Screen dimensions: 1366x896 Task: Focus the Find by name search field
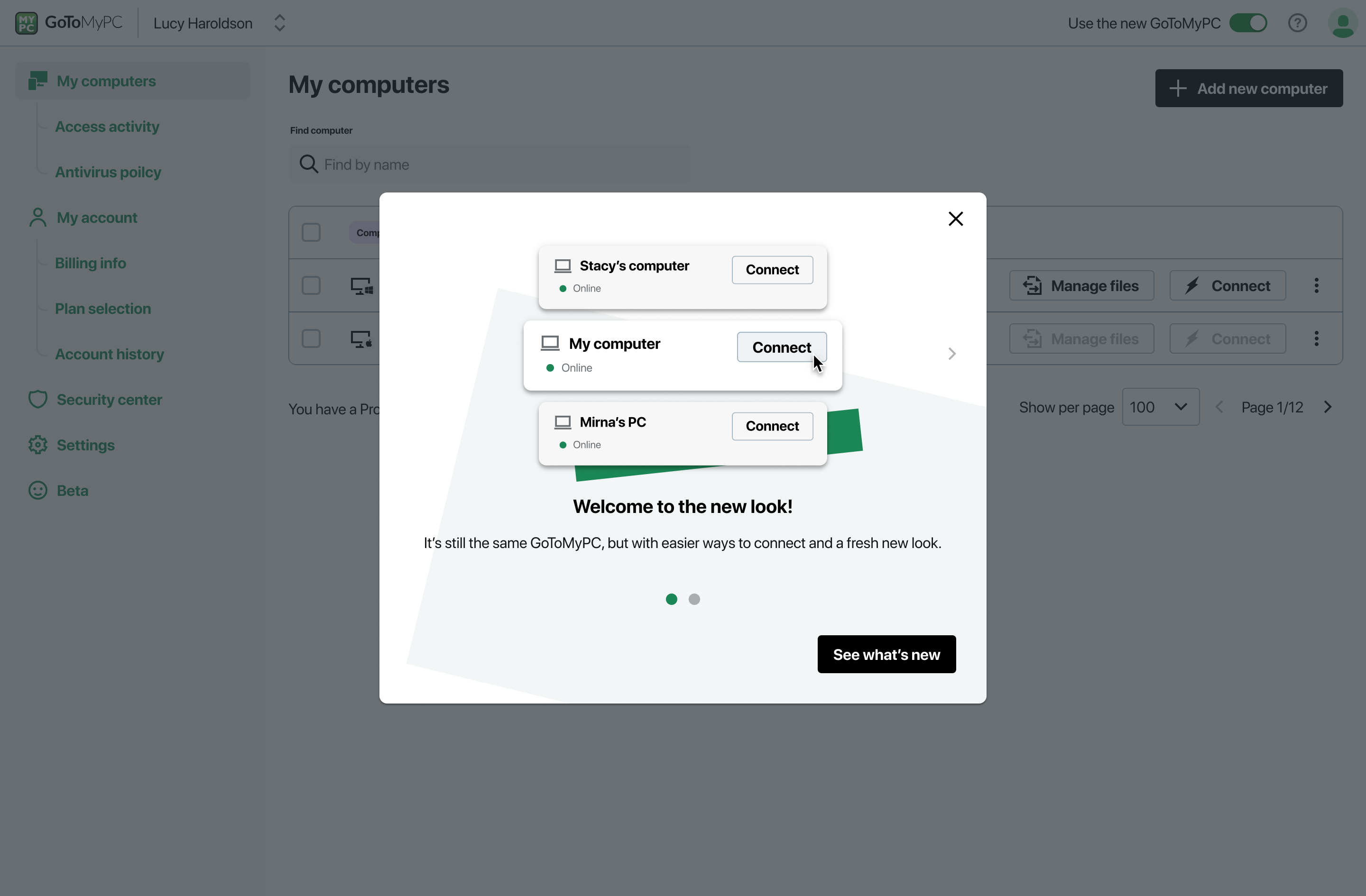tap(490, 164)
